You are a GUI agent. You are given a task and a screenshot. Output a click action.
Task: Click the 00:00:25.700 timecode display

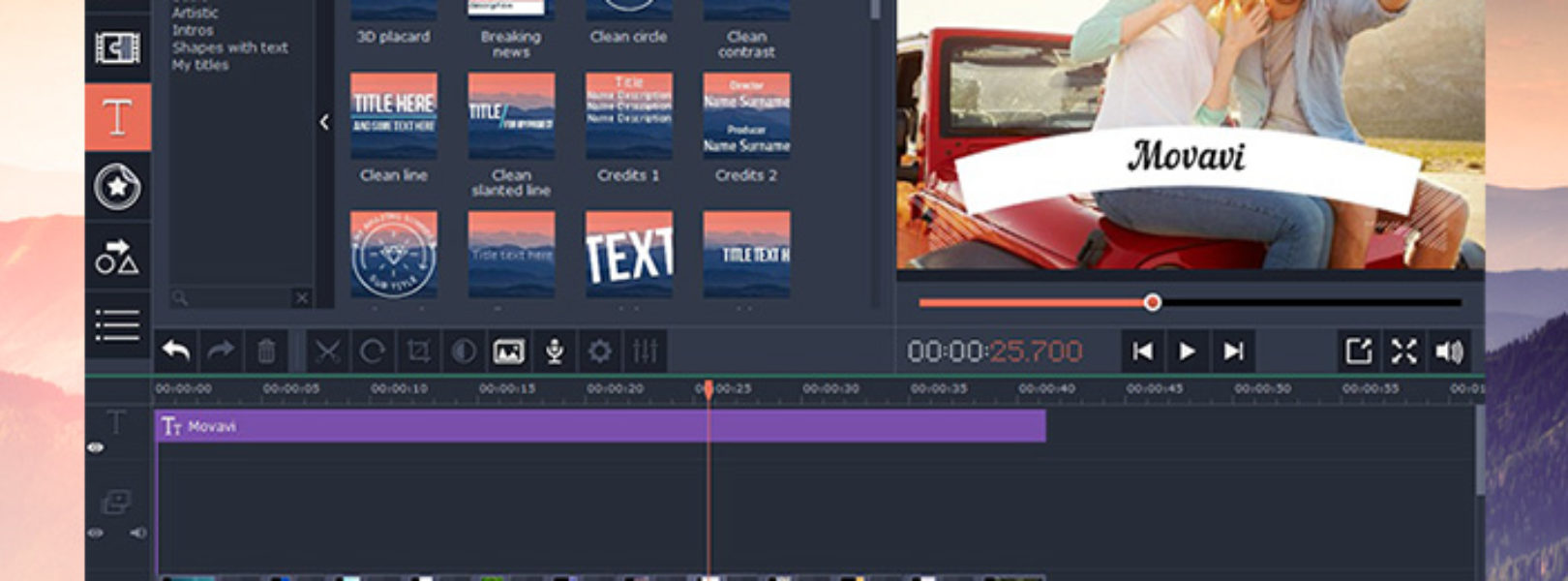[994, 352]
